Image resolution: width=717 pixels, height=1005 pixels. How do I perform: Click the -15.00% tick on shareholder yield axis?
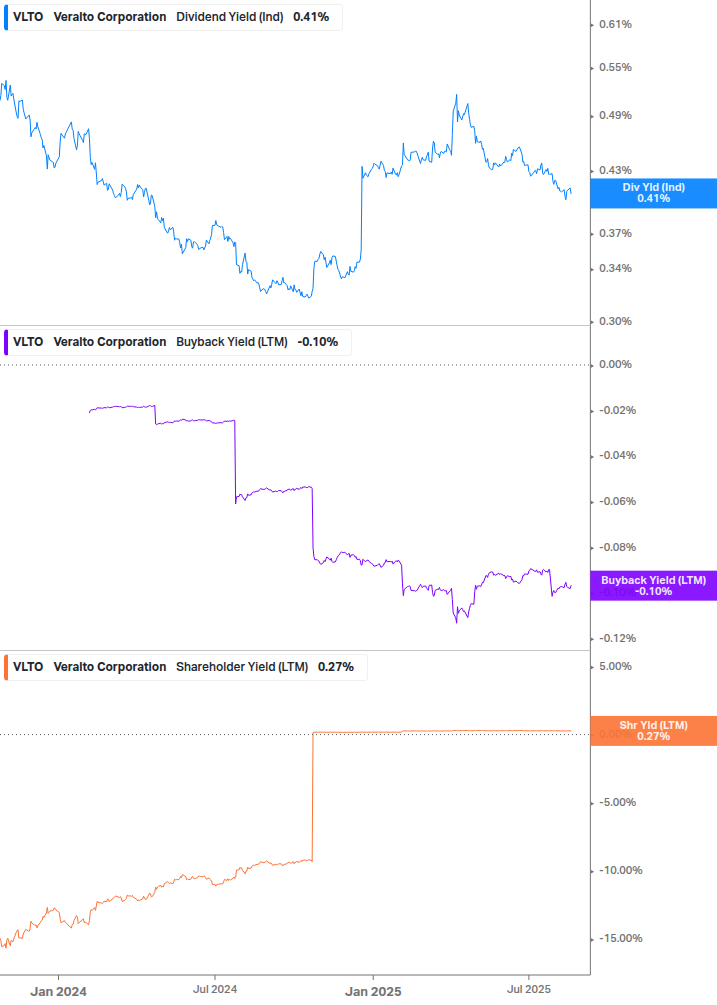point(620,938)
